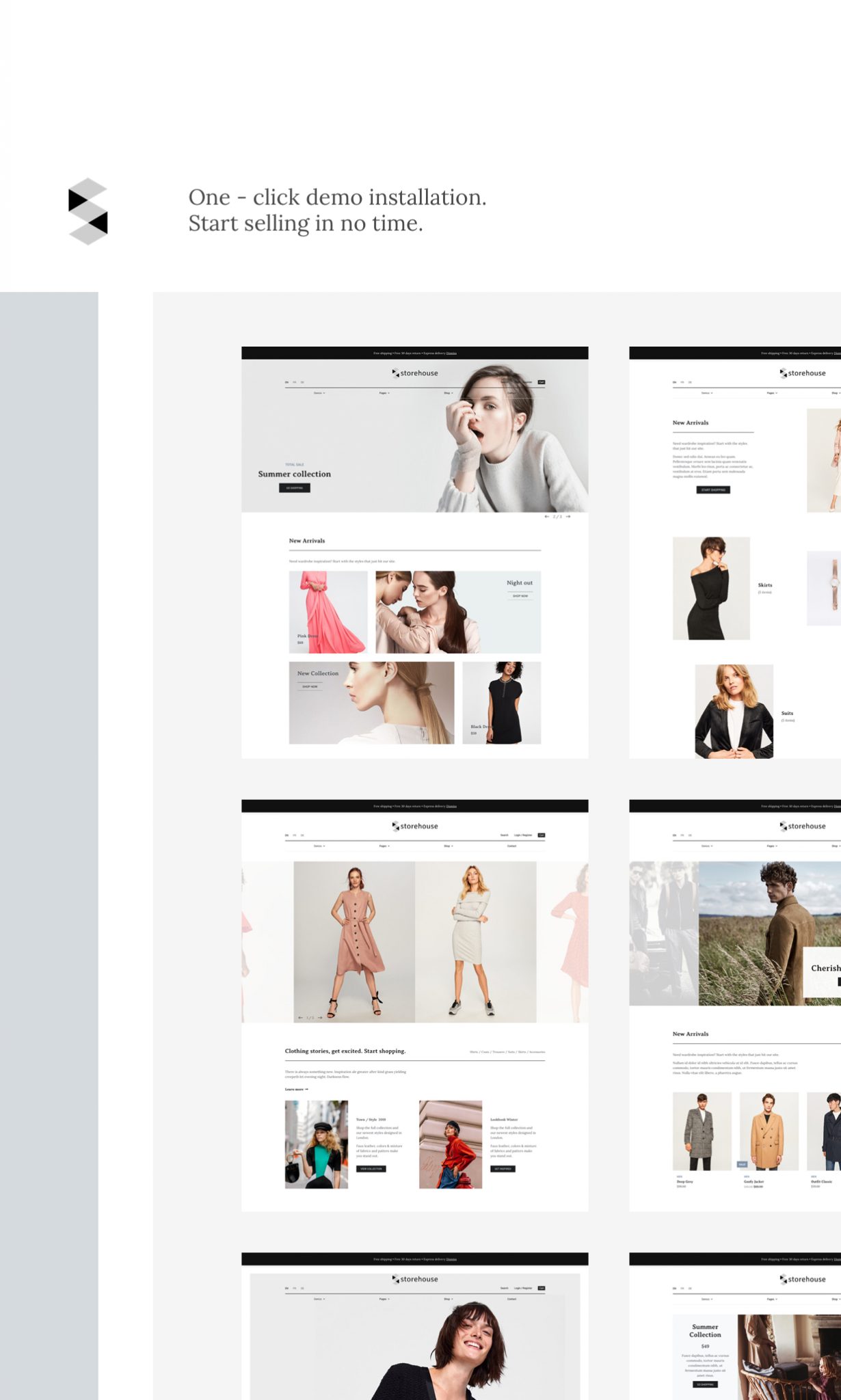841x1400 pixels.
Task: Click storehouse logo in the Cherish menswear demo
Action: click(x=803, y=826)
